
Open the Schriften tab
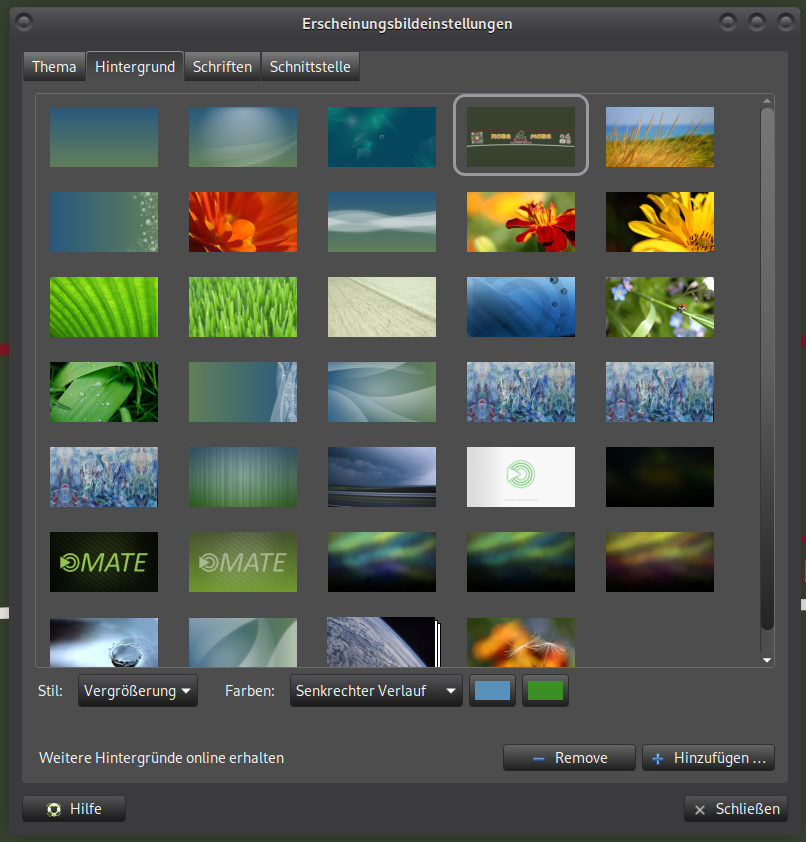(x=222, y=67)
